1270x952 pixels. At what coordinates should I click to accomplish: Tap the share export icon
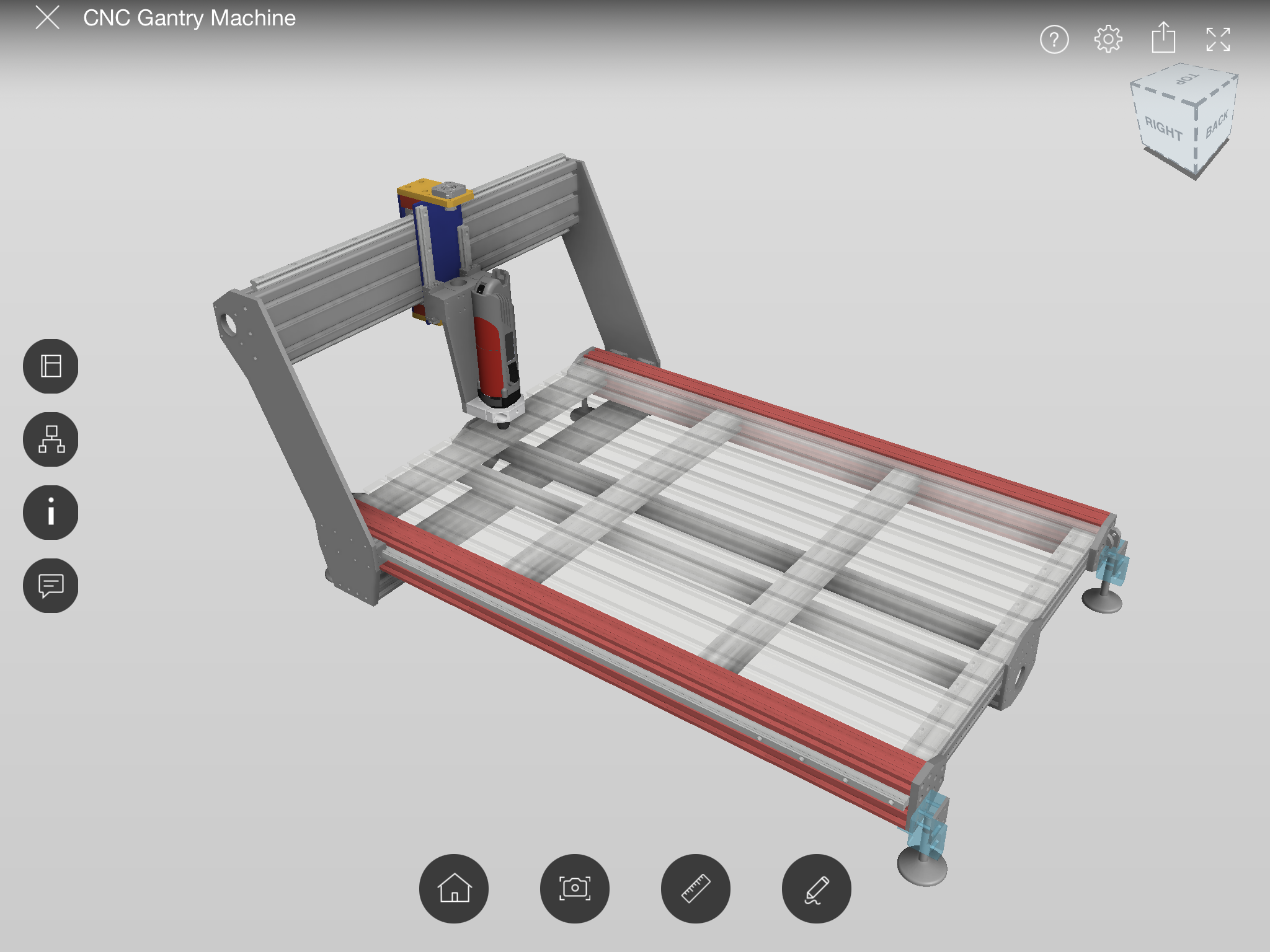coord(1163,38)
